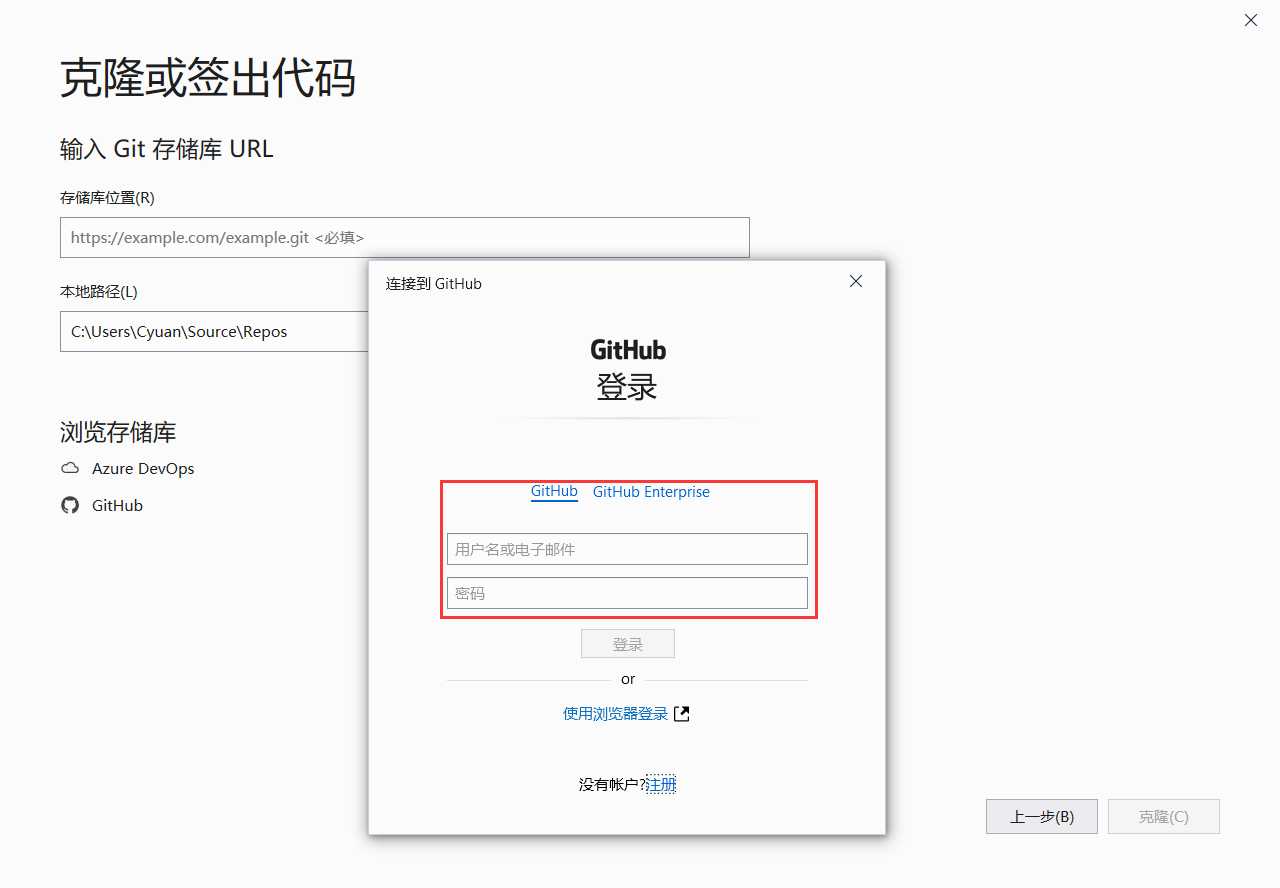Screen dimensions: 1280x888
Task: Click the 存储库位置 URL input field
Action: 405,238
